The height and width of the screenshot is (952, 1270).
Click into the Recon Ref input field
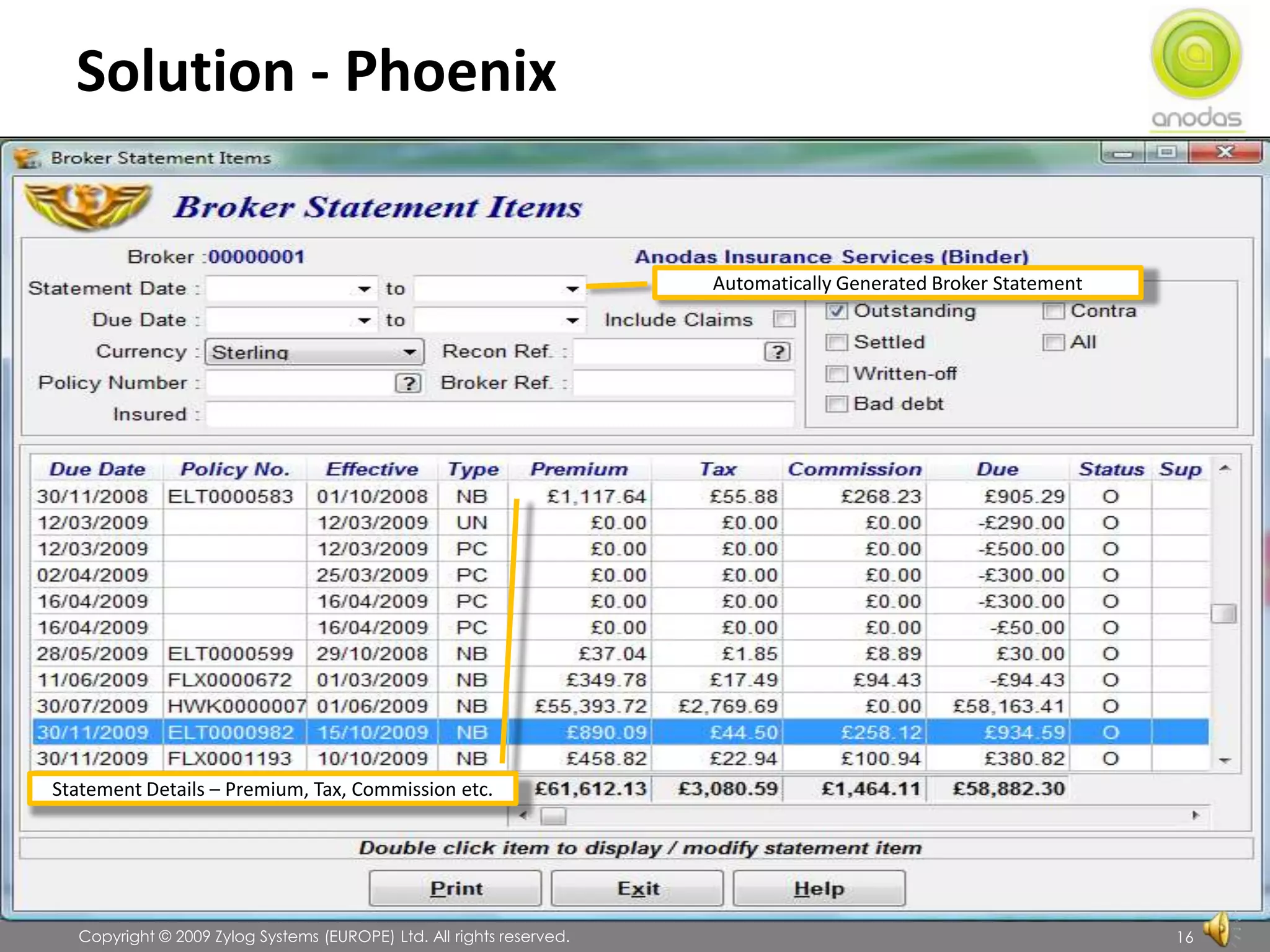pyautogui.click(x=668, y=351)
